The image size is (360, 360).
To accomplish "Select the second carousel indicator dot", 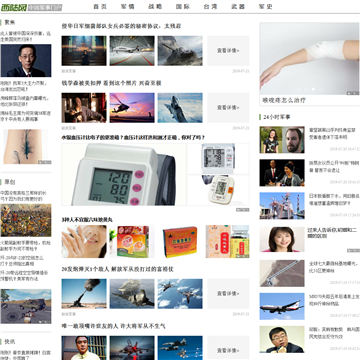I will tap(306, 89).
